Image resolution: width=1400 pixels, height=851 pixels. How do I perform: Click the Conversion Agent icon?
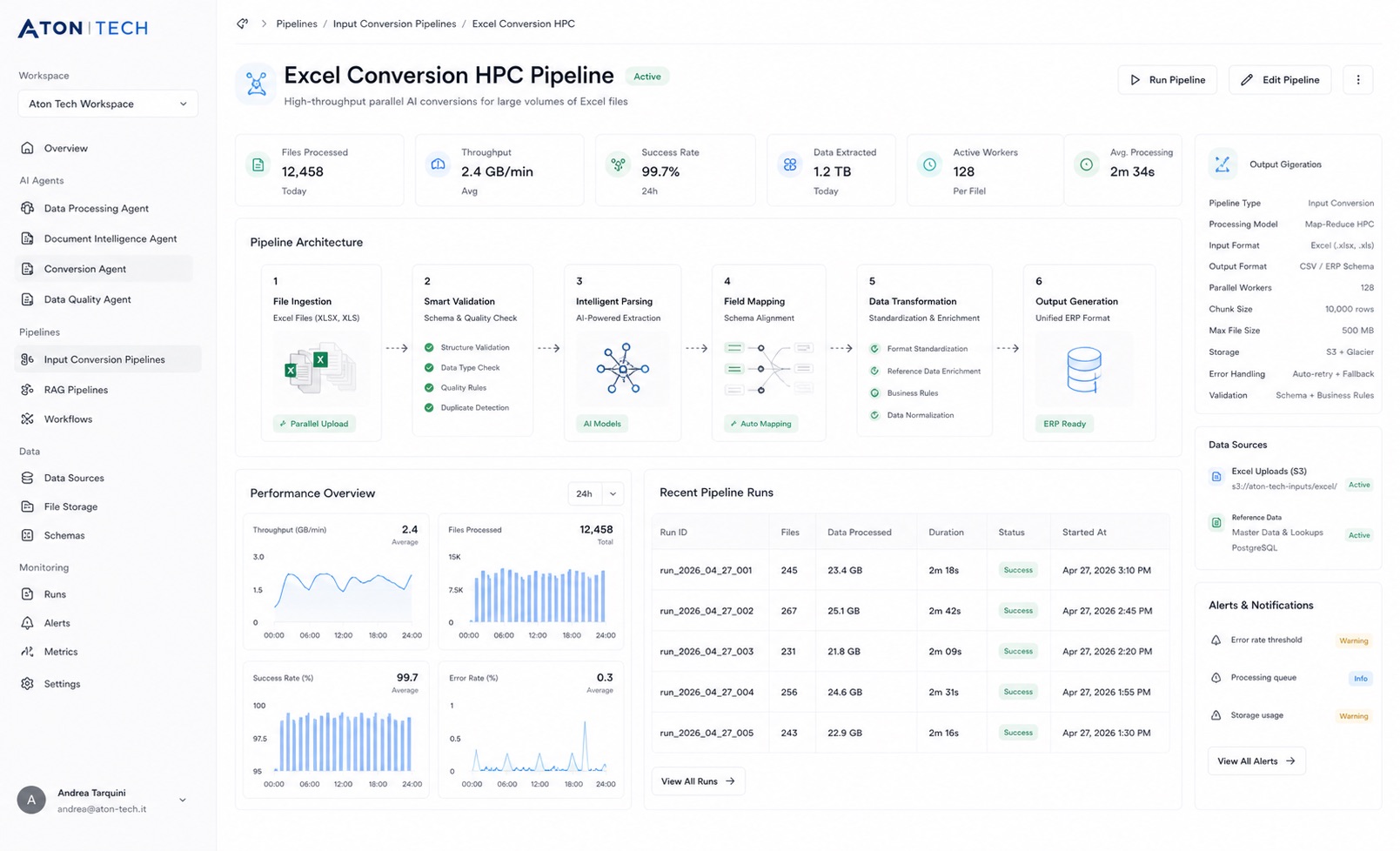click(27, 269)
